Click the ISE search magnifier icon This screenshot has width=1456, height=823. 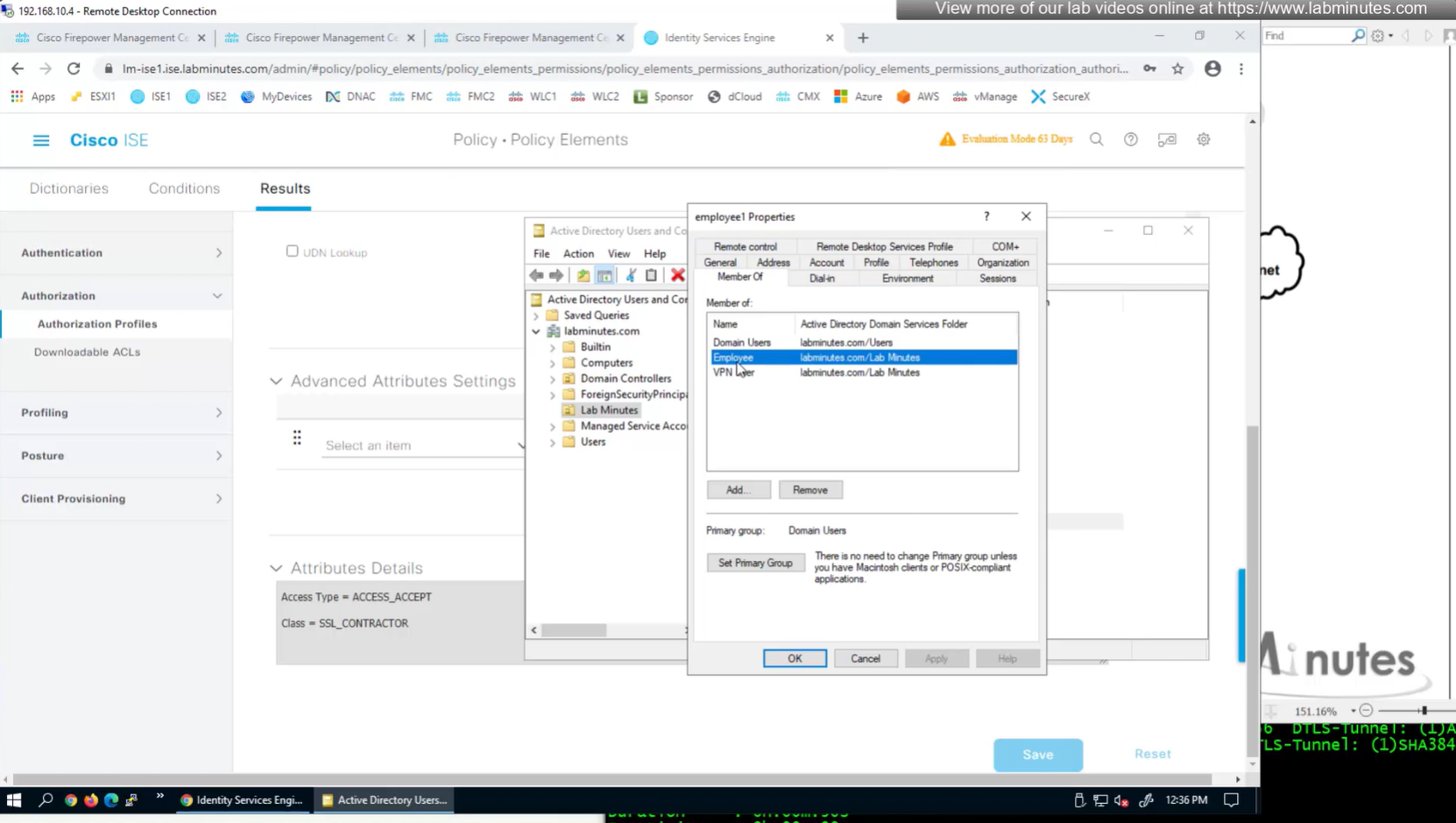[x=1096, y=139]
